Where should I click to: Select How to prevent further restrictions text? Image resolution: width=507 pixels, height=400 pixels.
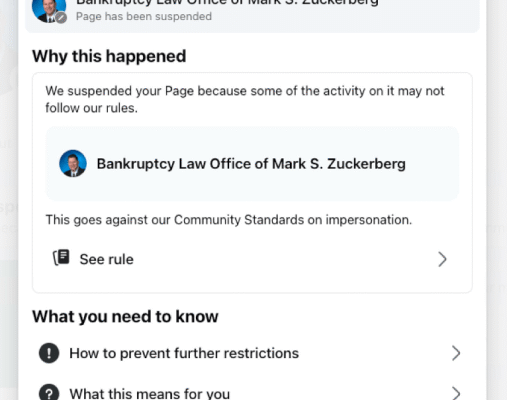[184, 353]
